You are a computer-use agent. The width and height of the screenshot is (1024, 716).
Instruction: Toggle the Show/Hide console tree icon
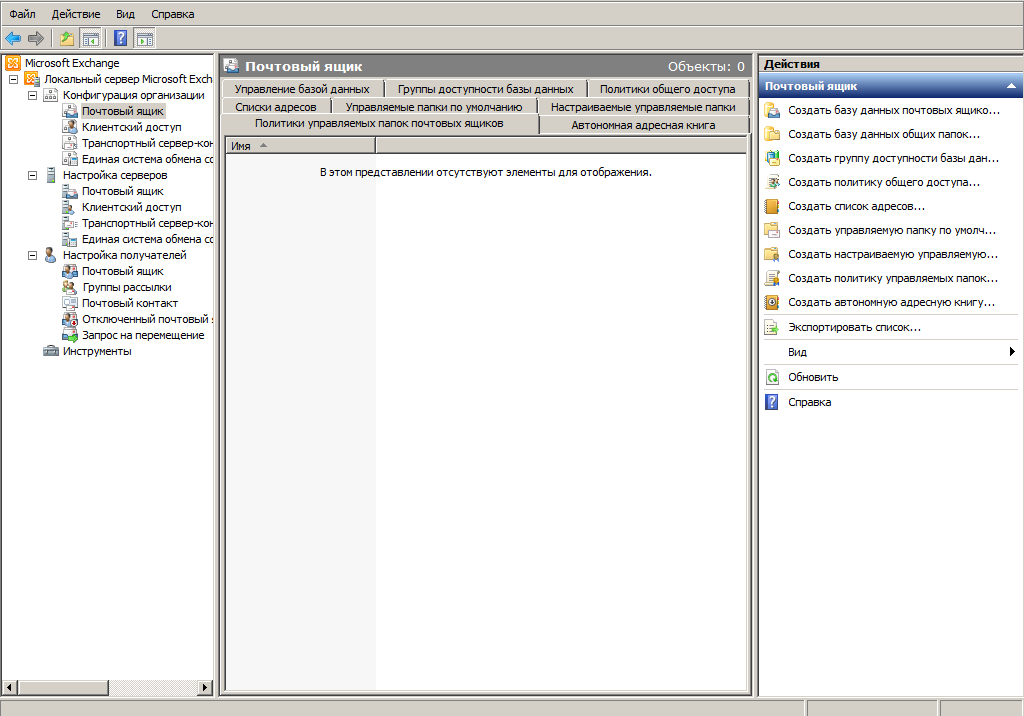tap(91, 39)
